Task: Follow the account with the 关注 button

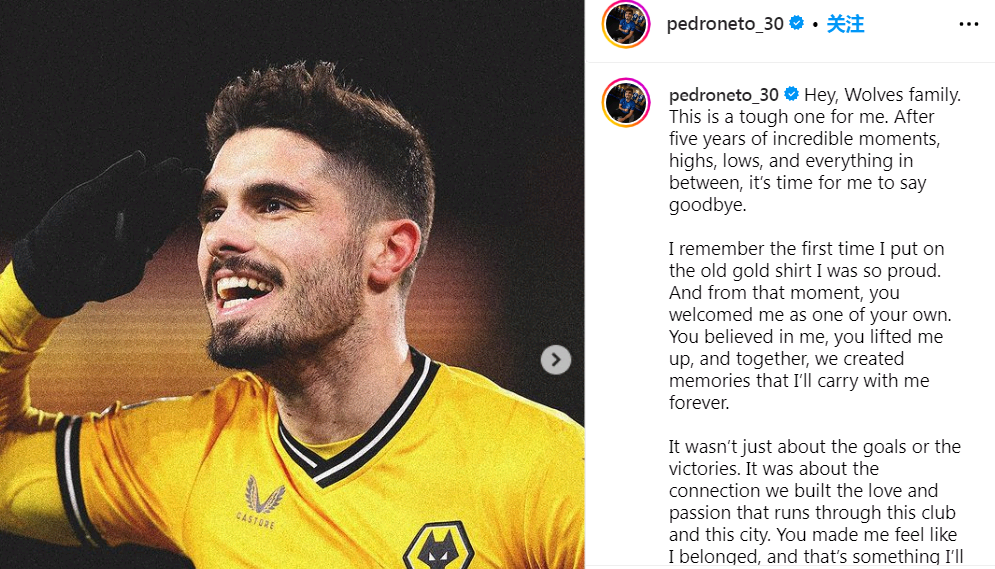Action: [845, 24]
